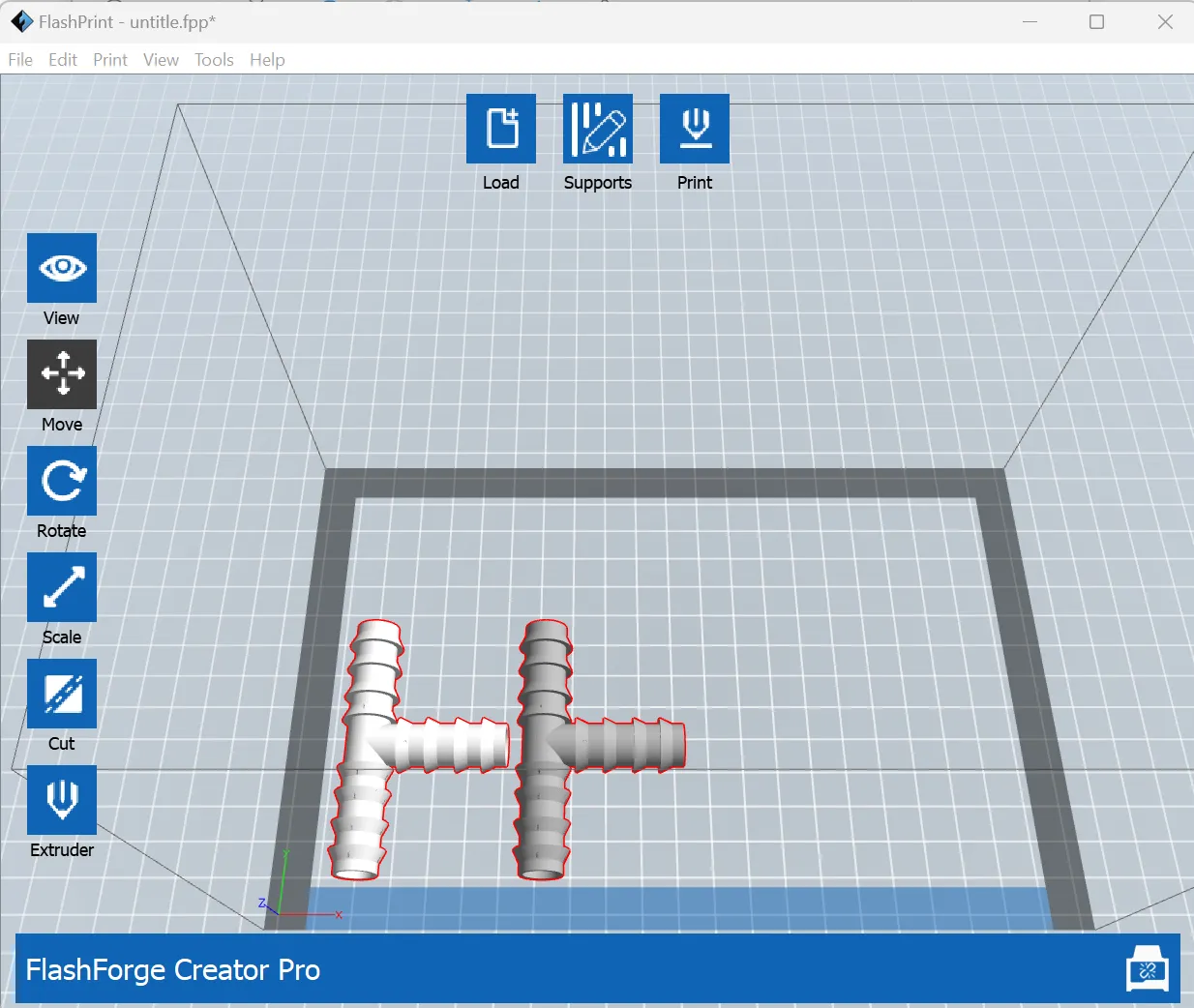
Task: Open the Print menu
Action: (x=110, y=60)
